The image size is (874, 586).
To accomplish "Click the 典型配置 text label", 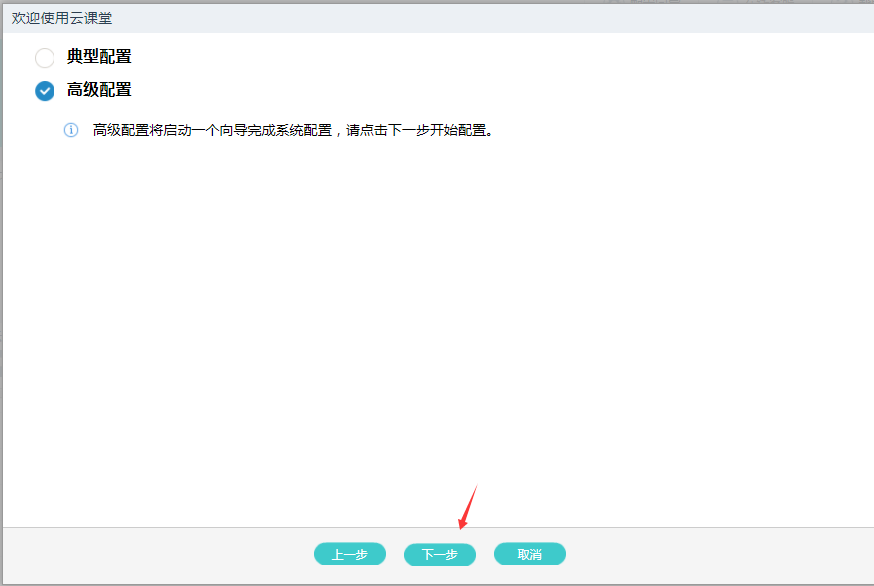I will pyautogui.click(x=99, y=57).
